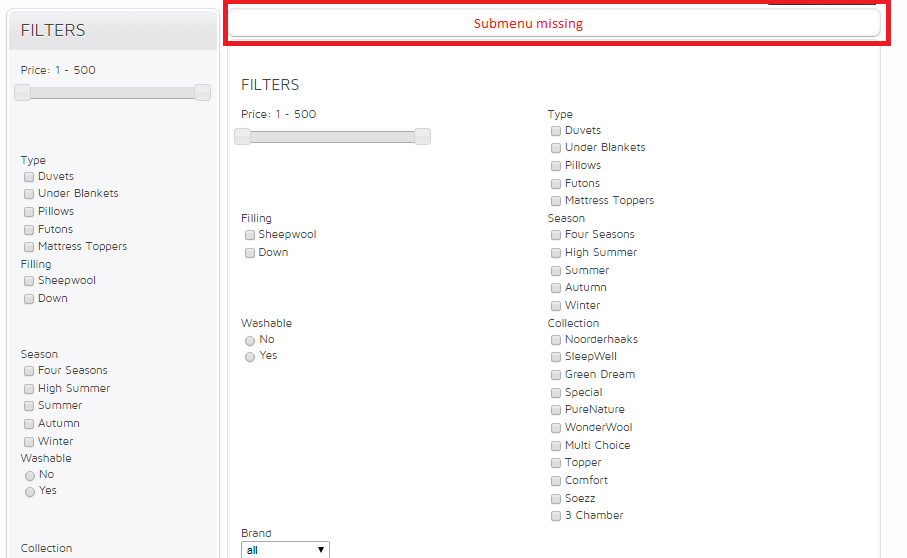Check the 3 Chamber collection

point(556,516)
